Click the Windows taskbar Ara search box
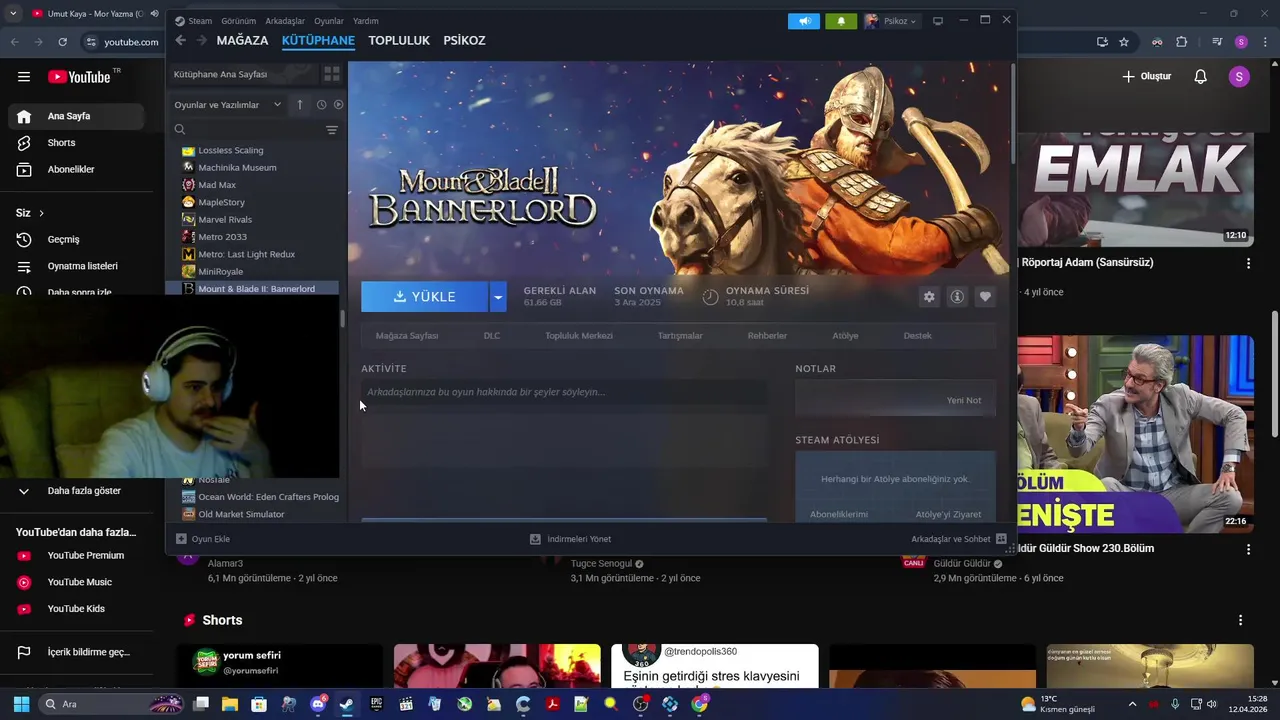This screenshot has width=1280, height=720. (110, 704)
